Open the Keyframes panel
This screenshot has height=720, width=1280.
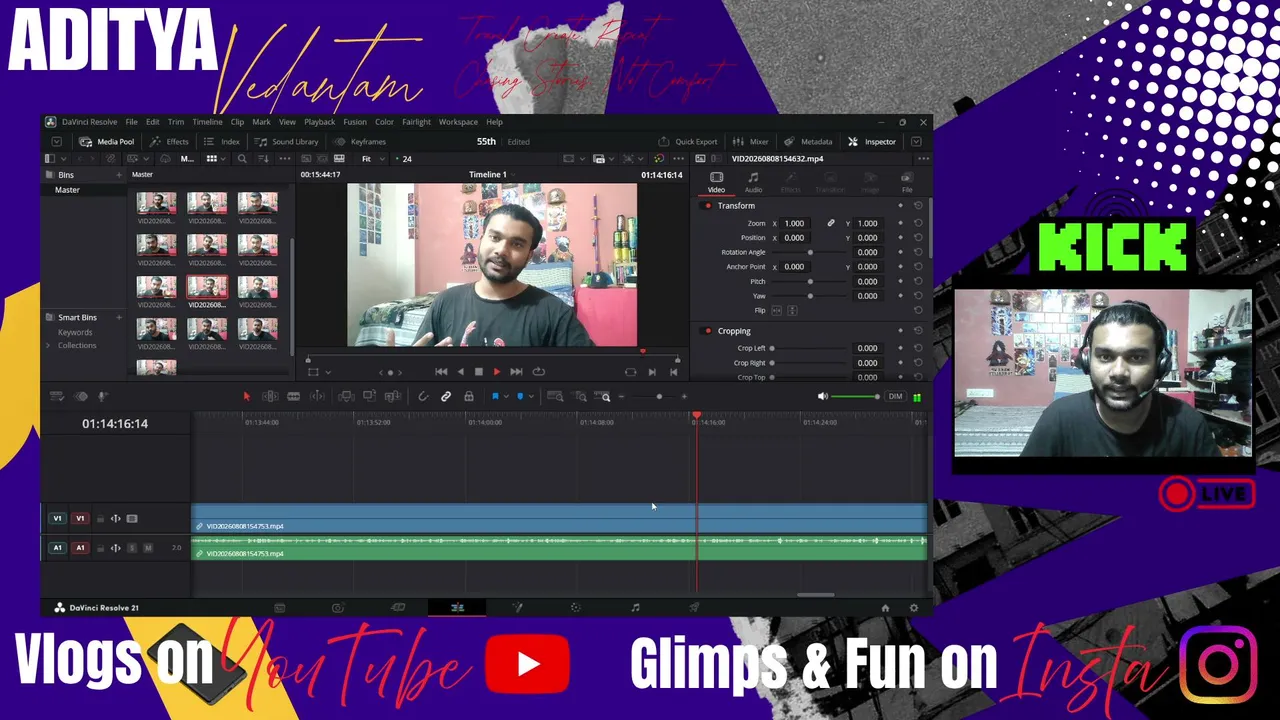(360, 142)
